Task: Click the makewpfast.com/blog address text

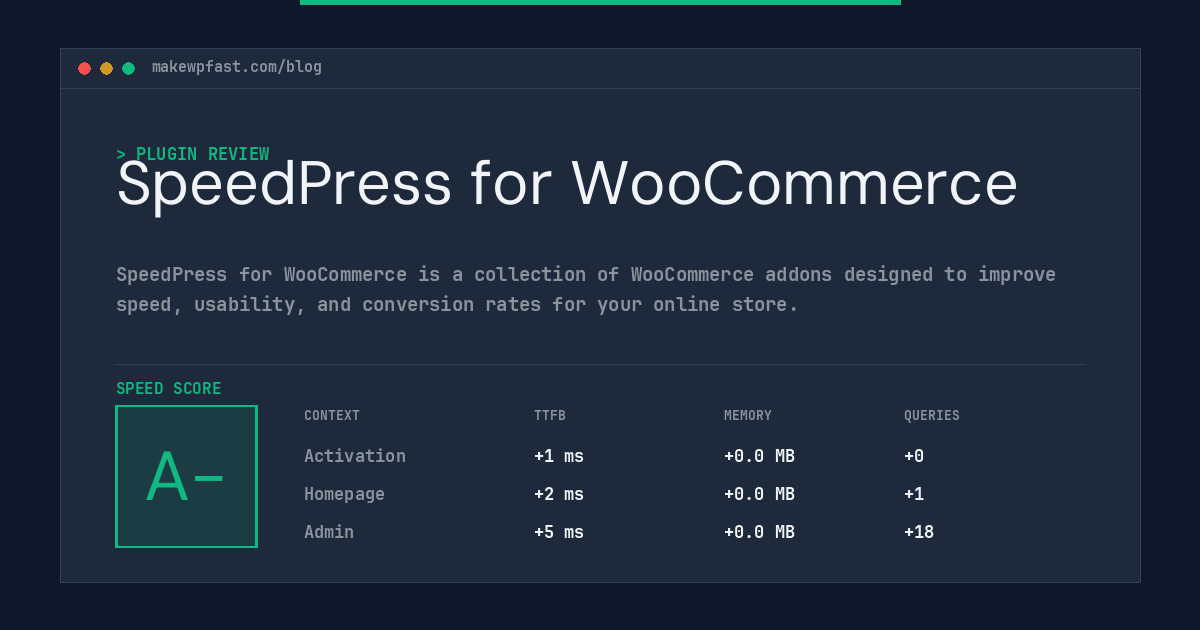Action: [237, 67]
